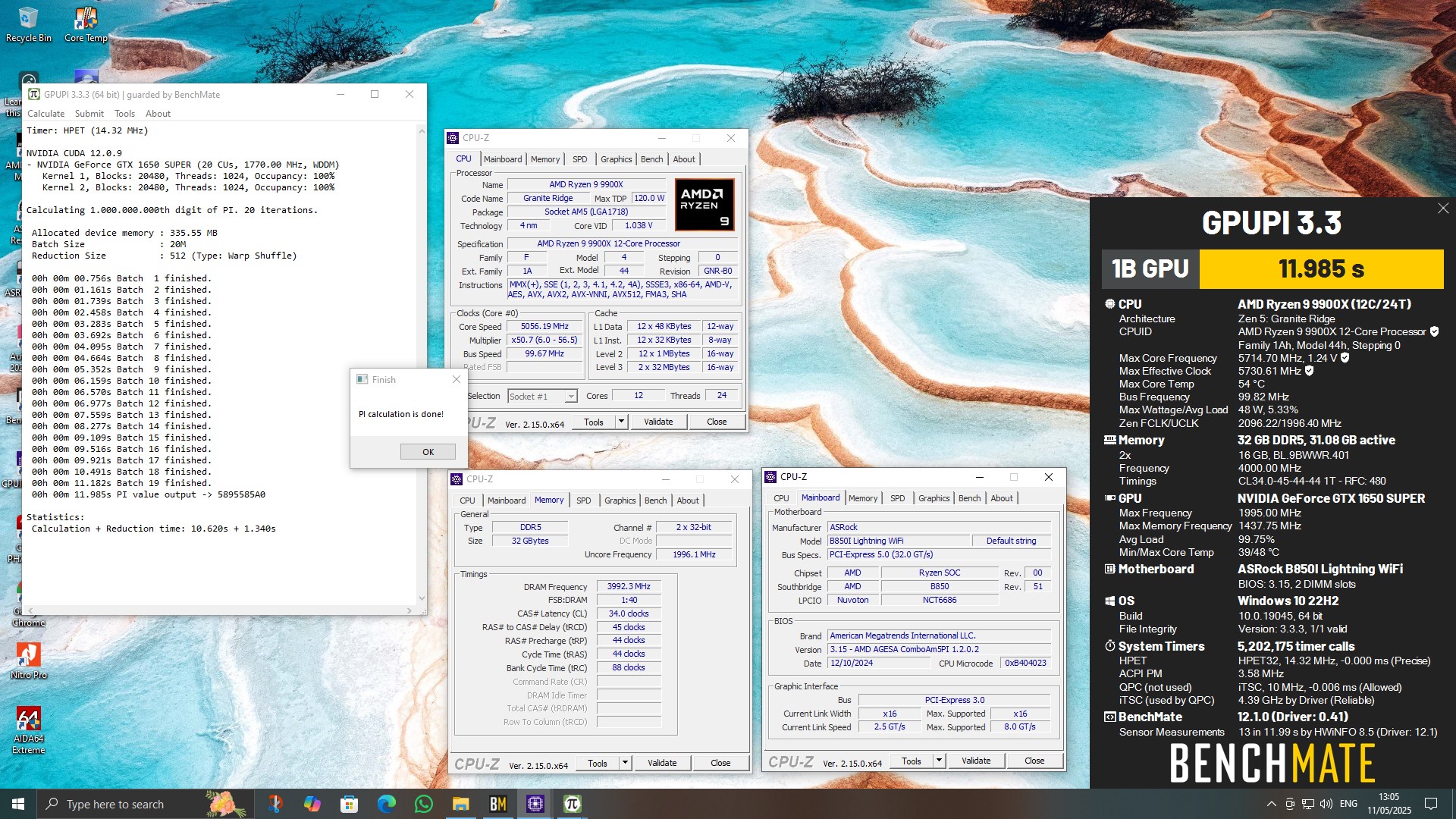Switch to Graphics tab in memory CPU-Z window

(620, 500)
